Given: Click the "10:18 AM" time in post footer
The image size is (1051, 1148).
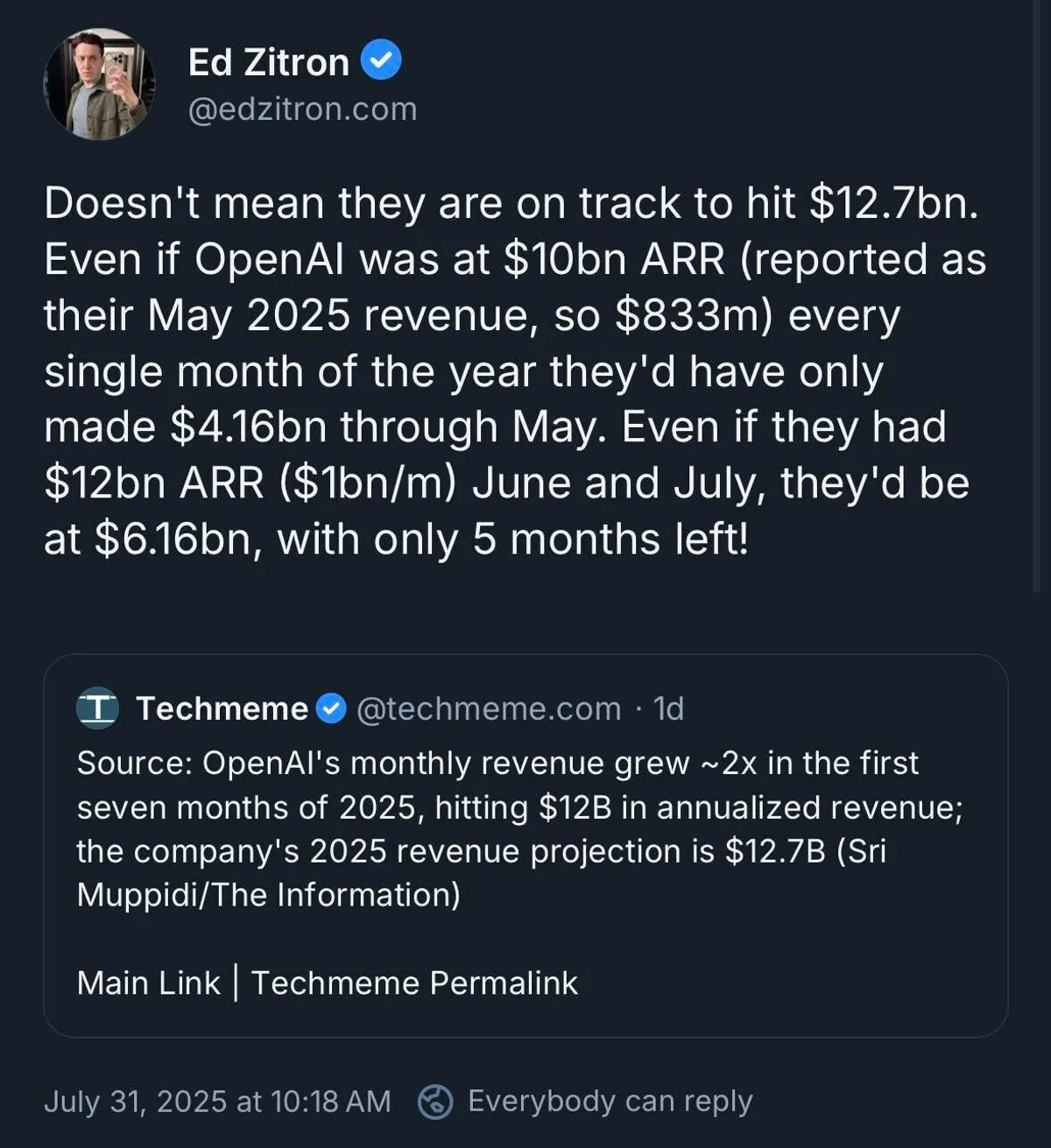Looking at the screenshot, I should (x=331, y=1102).
